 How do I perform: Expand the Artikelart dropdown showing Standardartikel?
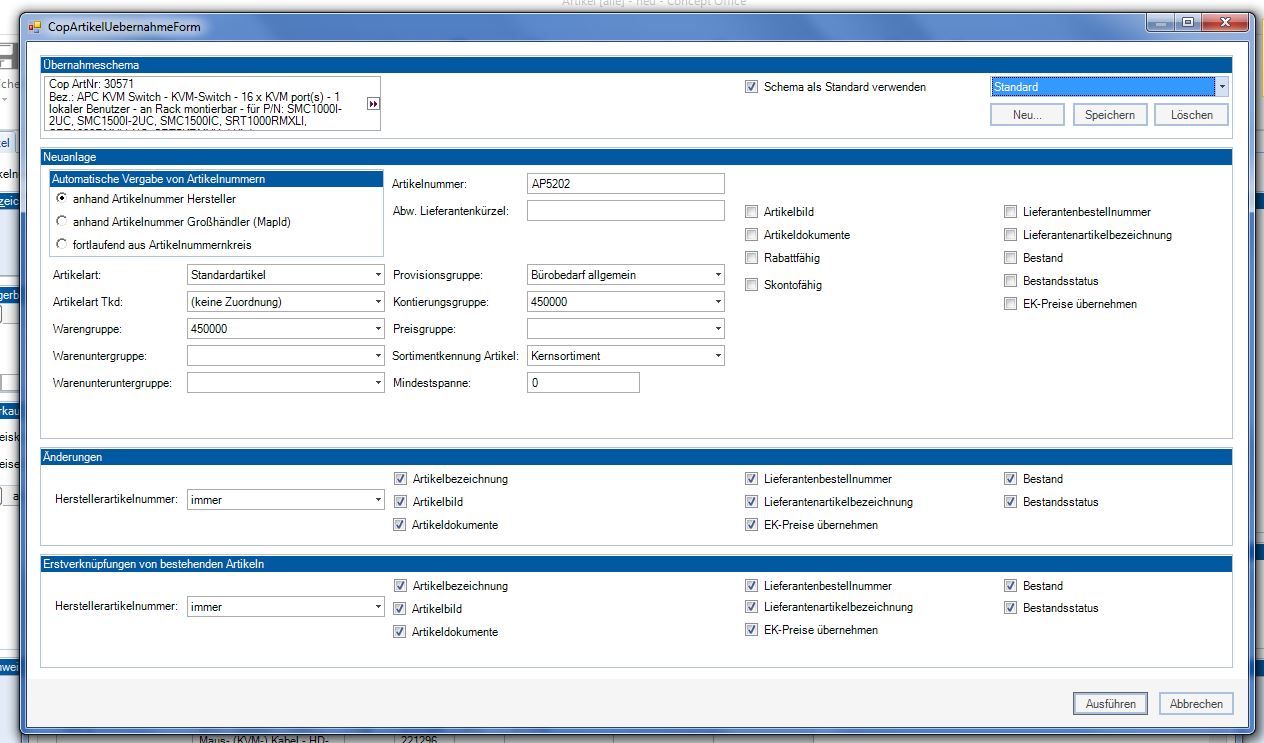click(x=378, y=274)
